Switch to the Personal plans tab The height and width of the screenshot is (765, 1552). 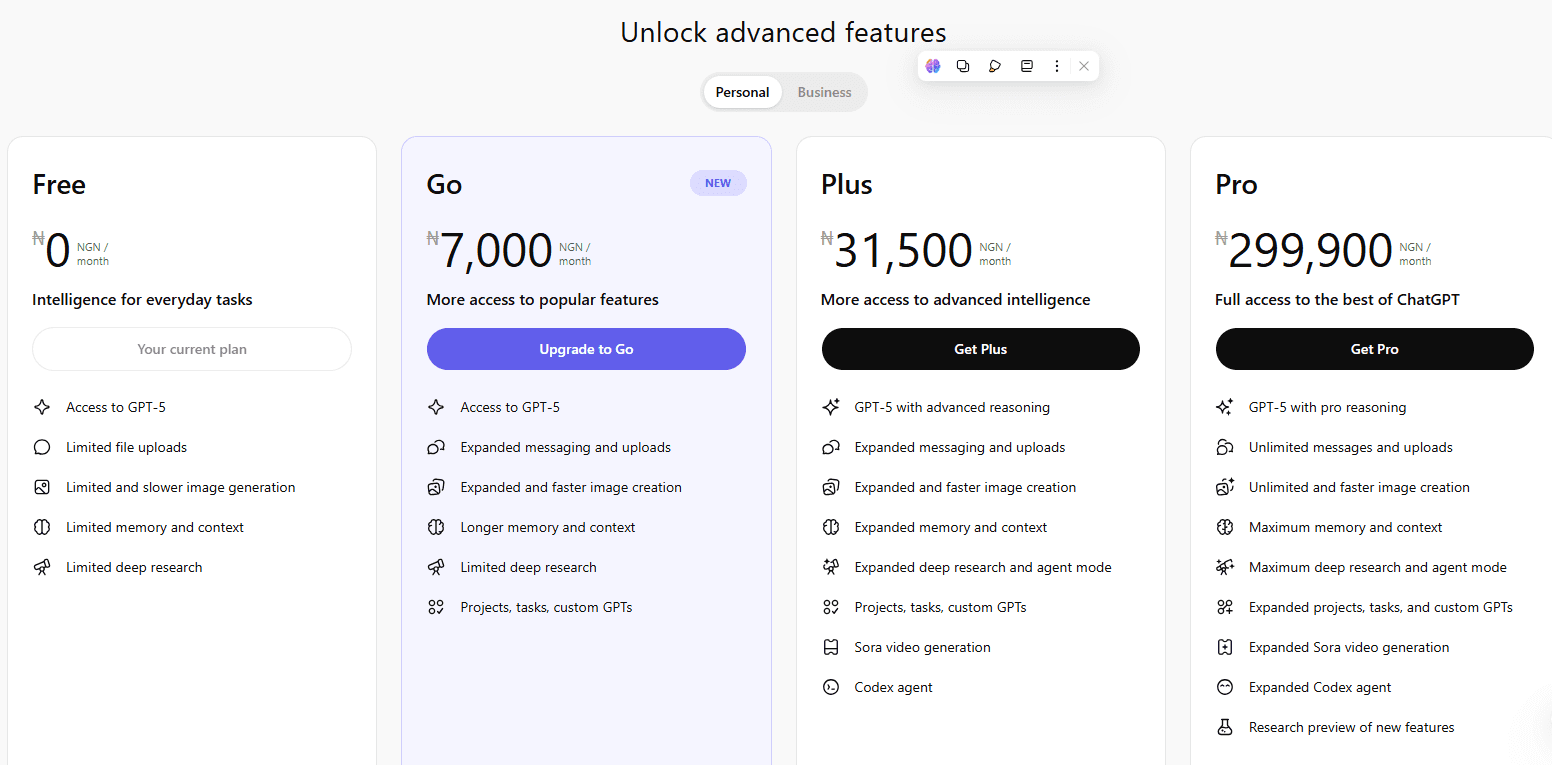(x=742, y=92)
